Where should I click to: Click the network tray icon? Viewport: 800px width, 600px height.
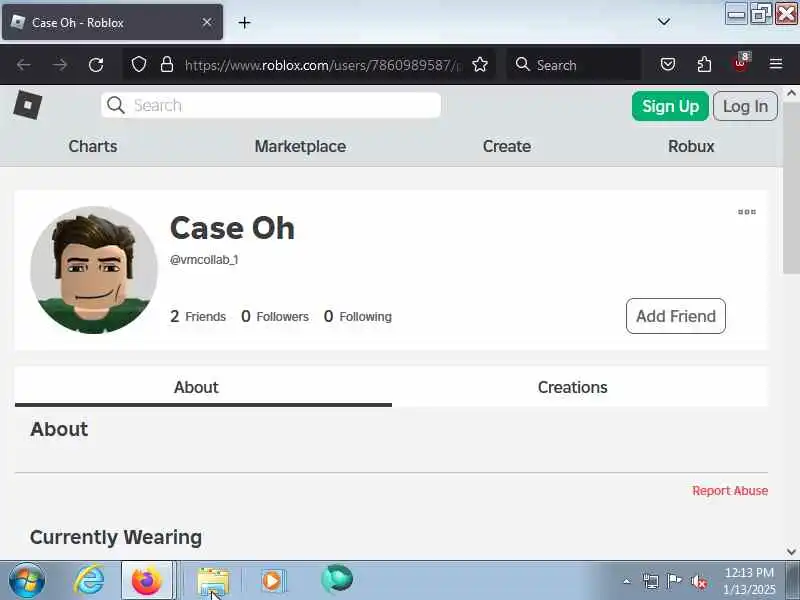point(651,581)
